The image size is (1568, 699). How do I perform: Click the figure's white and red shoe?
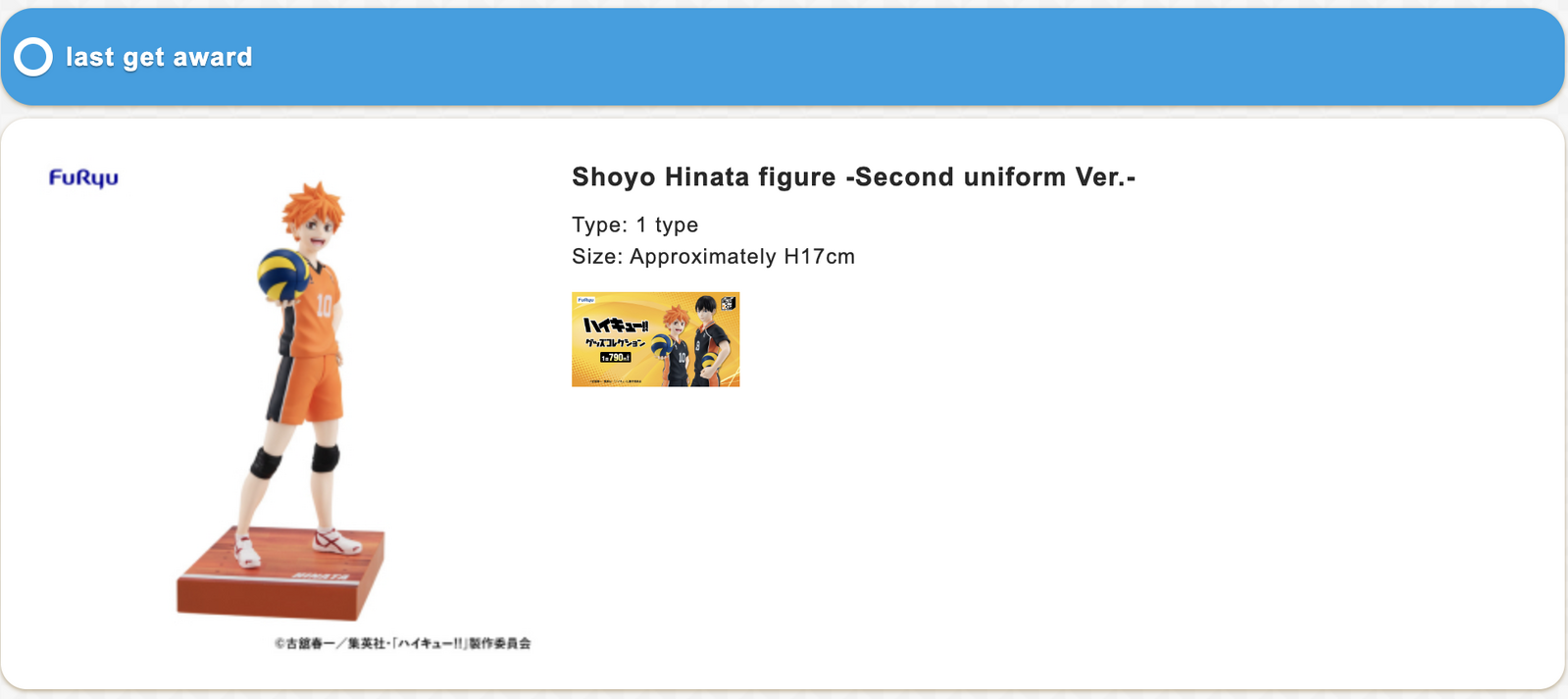pos(336,541)
